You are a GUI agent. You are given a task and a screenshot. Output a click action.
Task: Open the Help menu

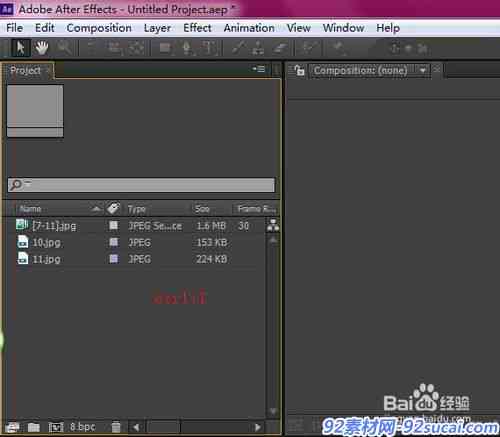[x=388, y=28]
